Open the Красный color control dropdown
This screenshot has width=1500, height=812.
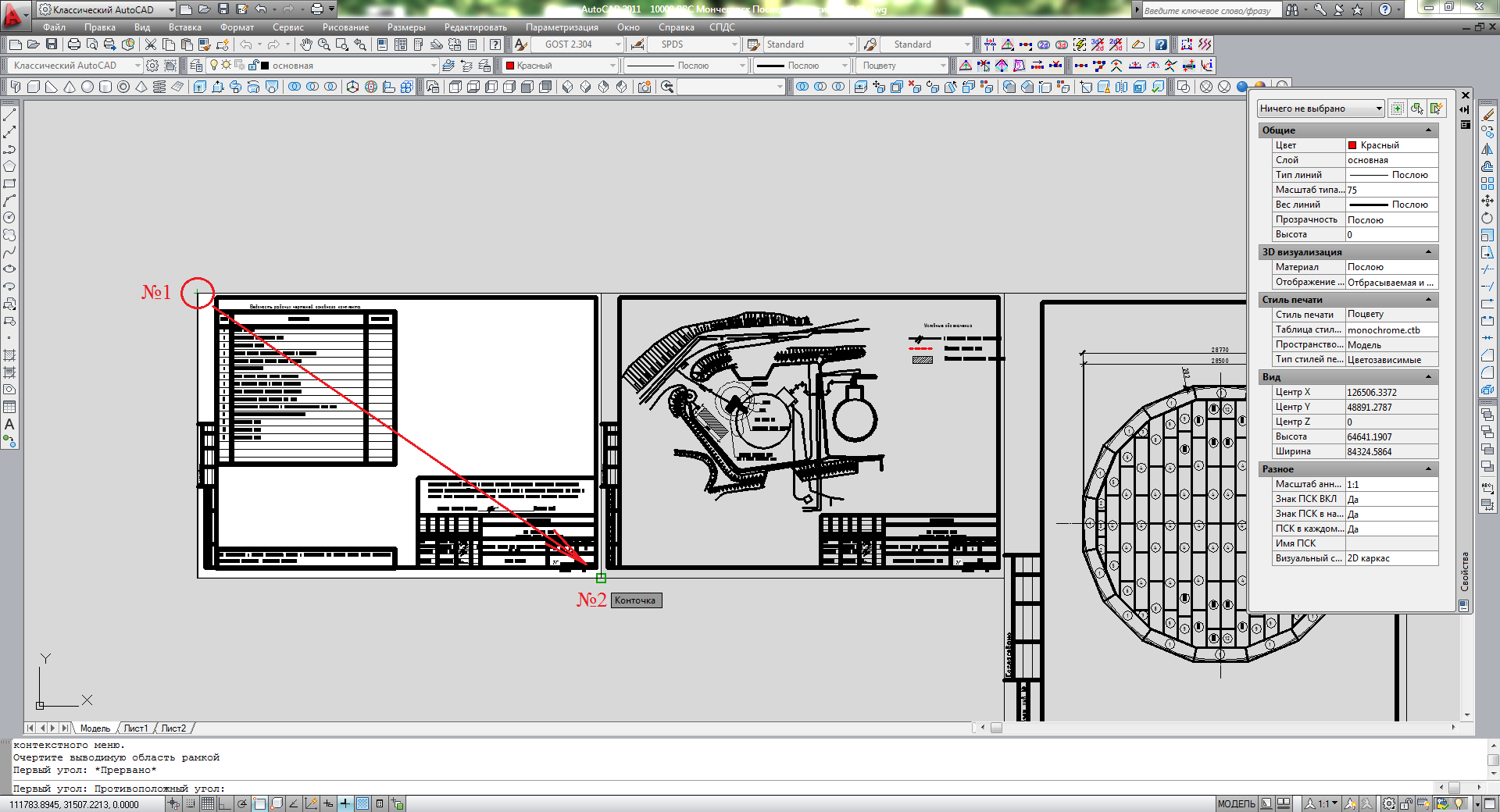(612, 66)
